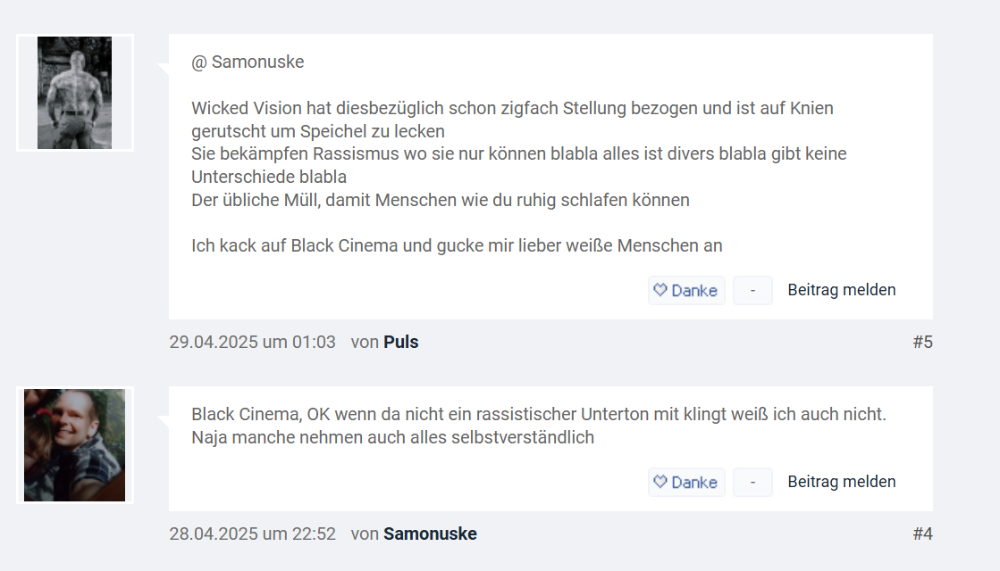
Task: Click the line 'Ich kack auf Black Cinema'
Action: (x=456, y=245)
